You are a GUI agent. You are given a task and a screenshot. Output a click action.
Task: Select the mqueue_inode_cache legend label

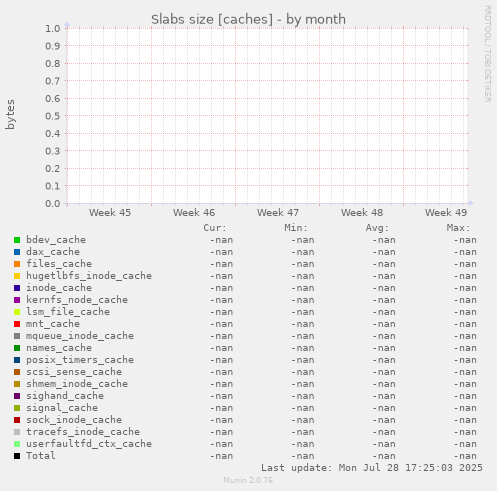tap(80, 336)
